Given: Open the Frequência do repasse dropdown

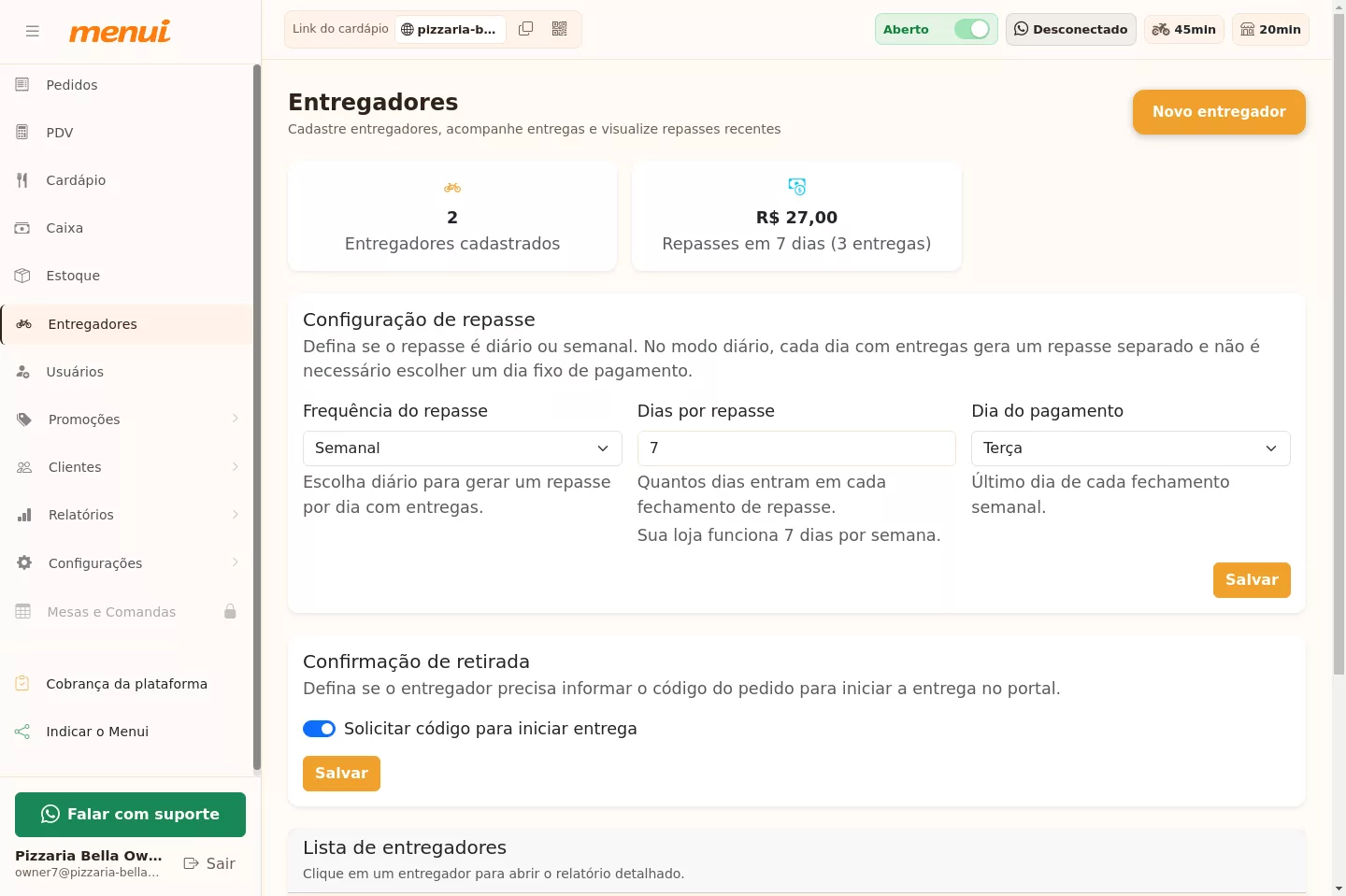Looking at the screenshot, I should pyautogui.click(x=463, y=448).
